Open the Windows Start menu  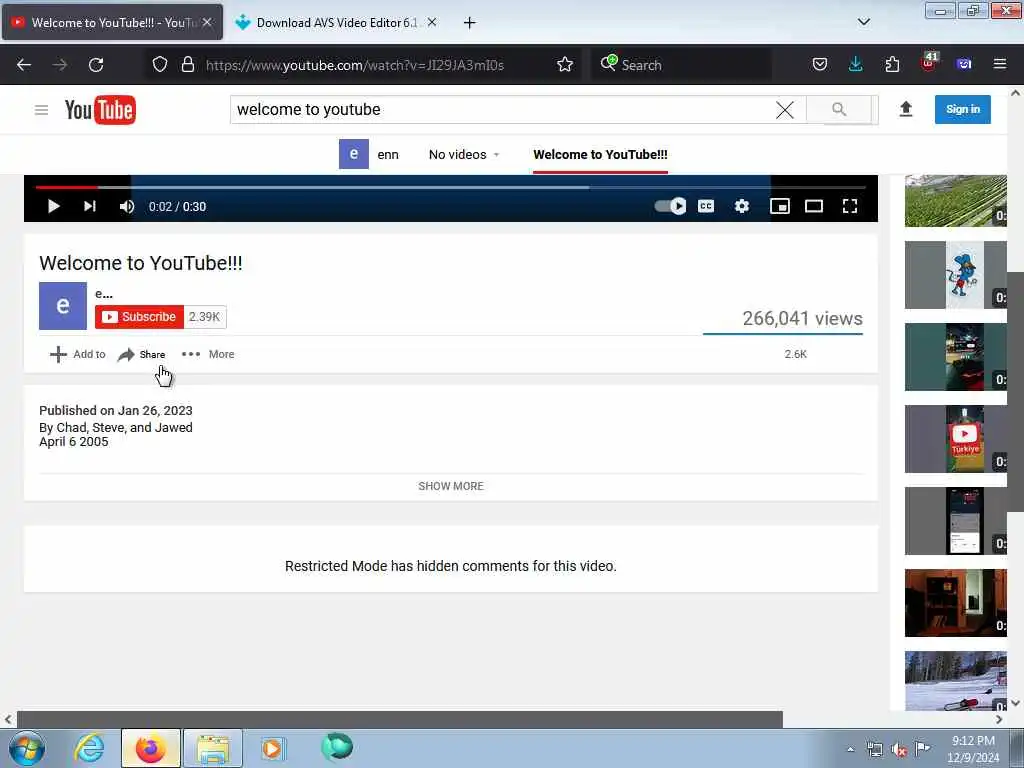26,748
